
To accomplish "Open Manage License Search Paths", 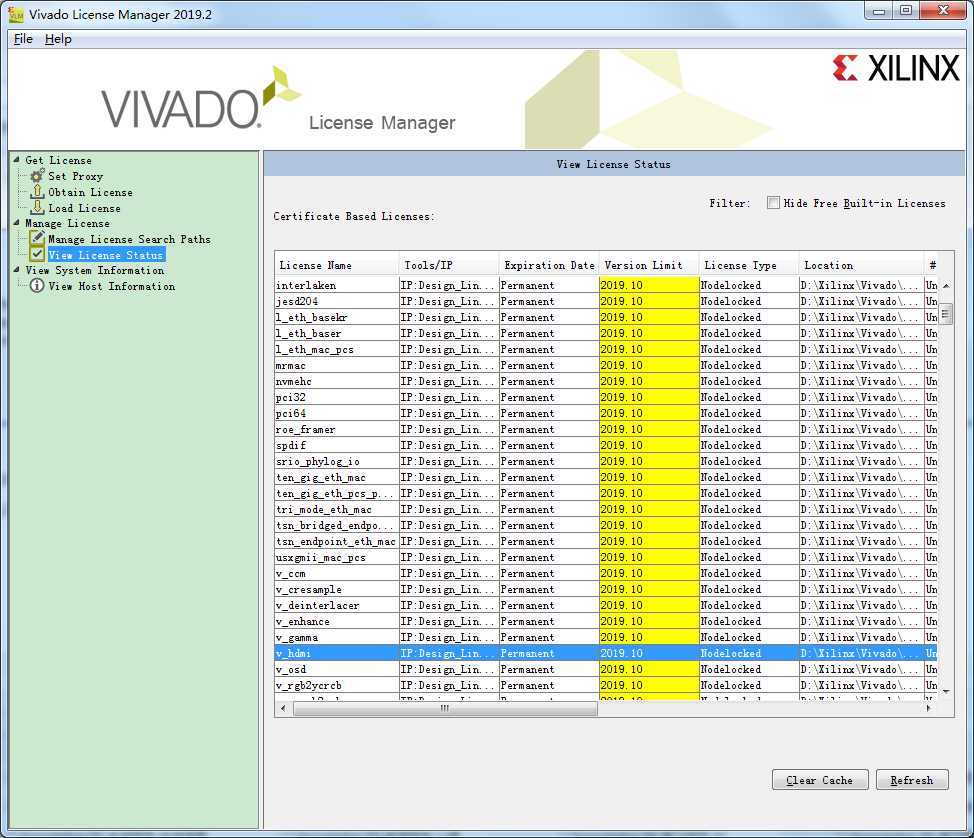I will [x=129, y=239].
